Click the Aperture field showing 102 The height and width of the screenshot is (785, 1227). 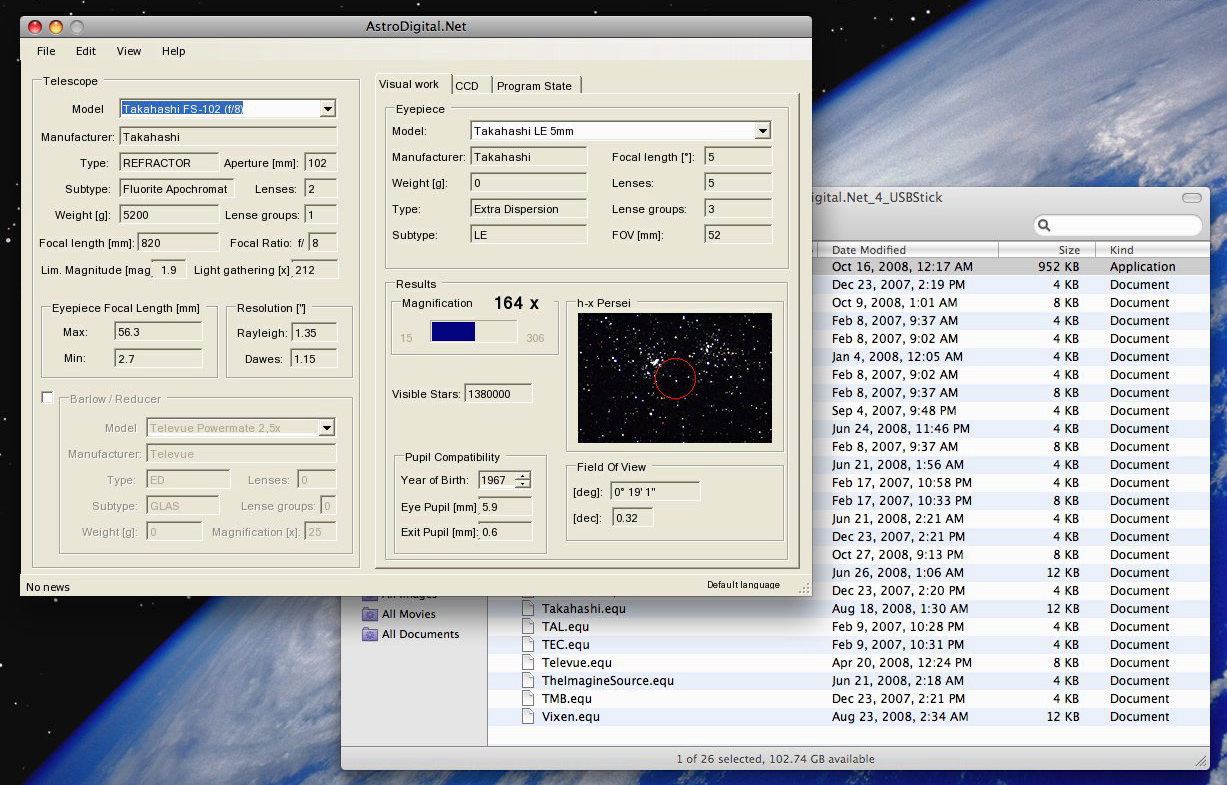tap(320, 163)
